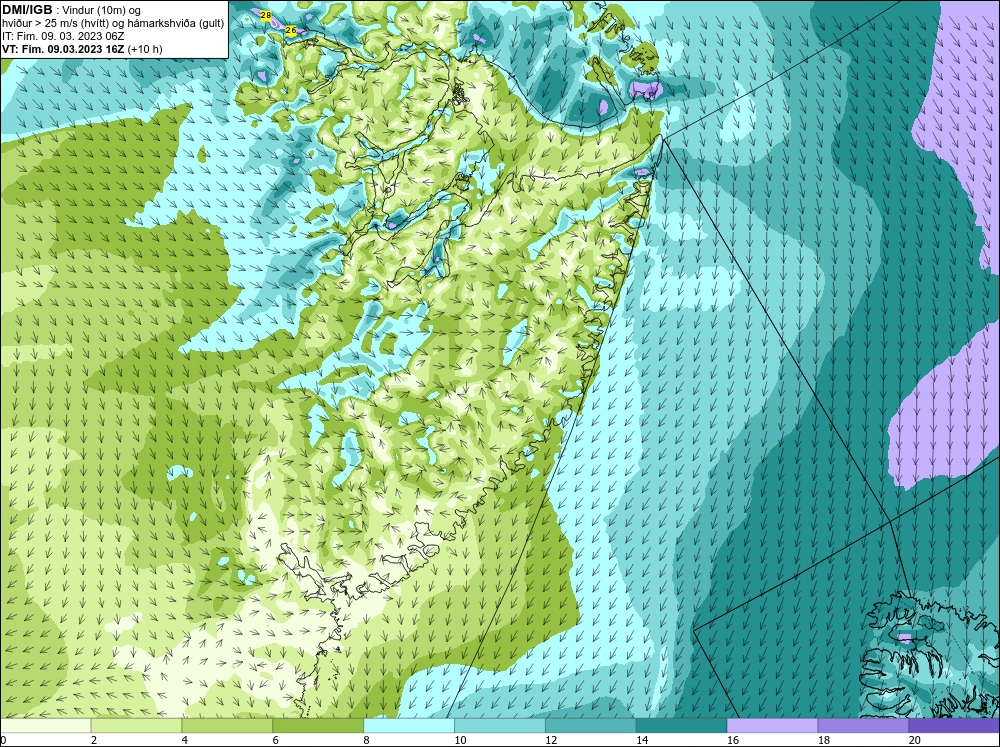The image size is (1000, 747).
Task: Click the legend scale value 2
Action: click(94, 740)
